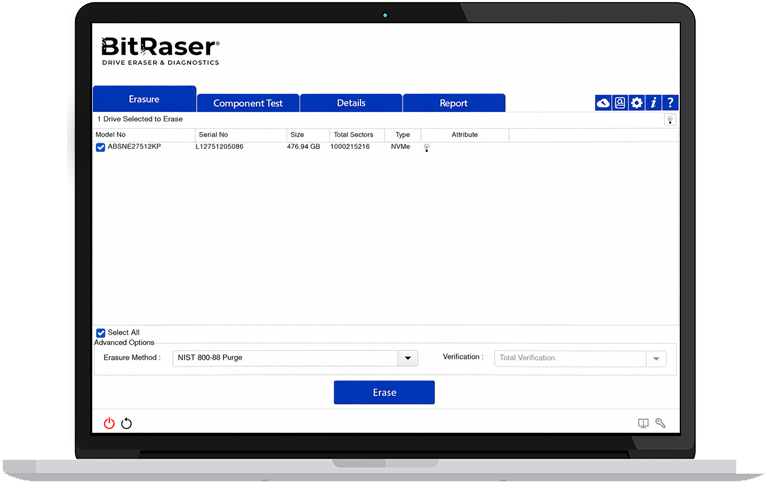Click the Size column header

tap(308, 135)
